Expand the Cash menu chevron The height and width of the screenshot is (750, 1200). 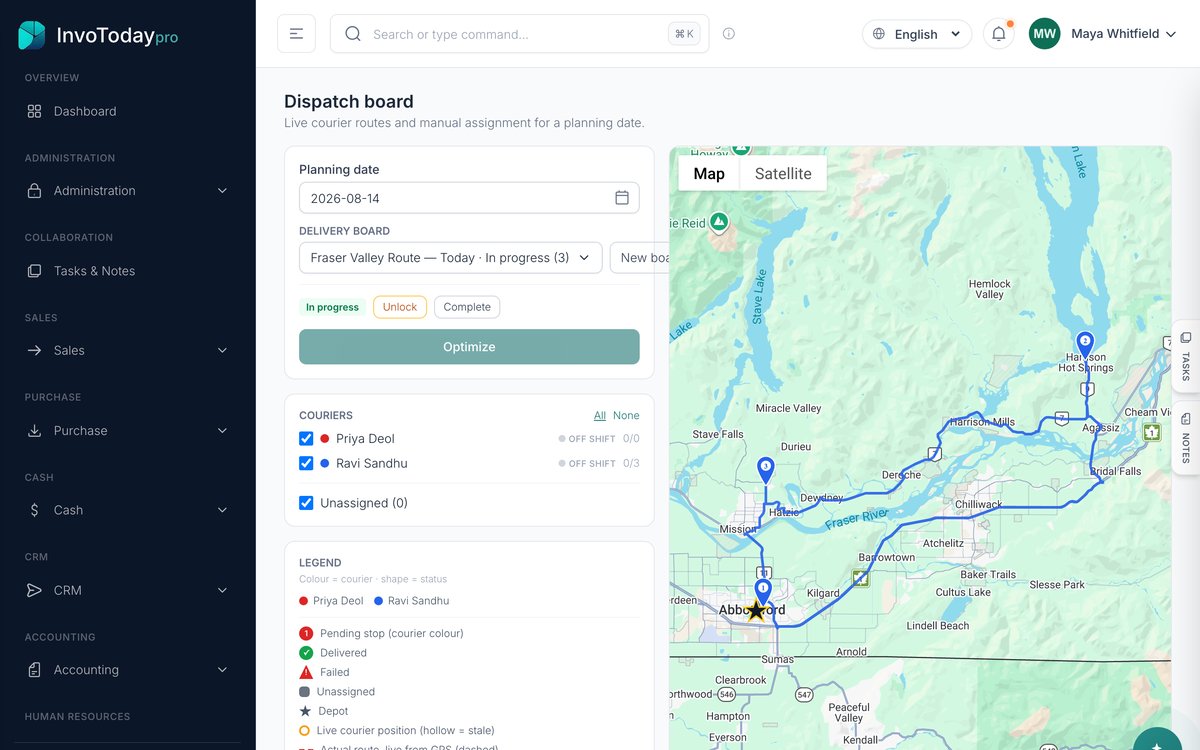coord(222,510)
